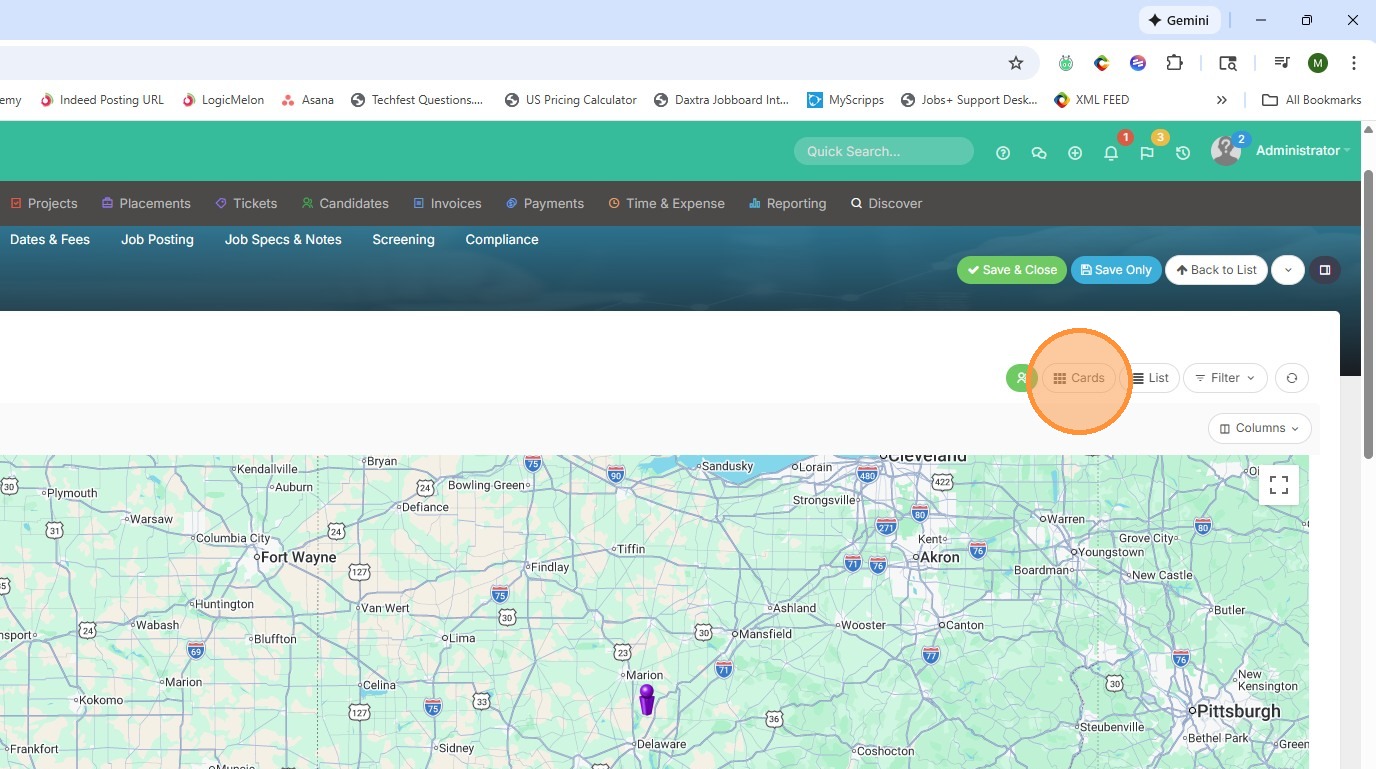Open the LogicMelon bookmark
This screenshot has height=769, width=1376.
(x=223, y=100)
